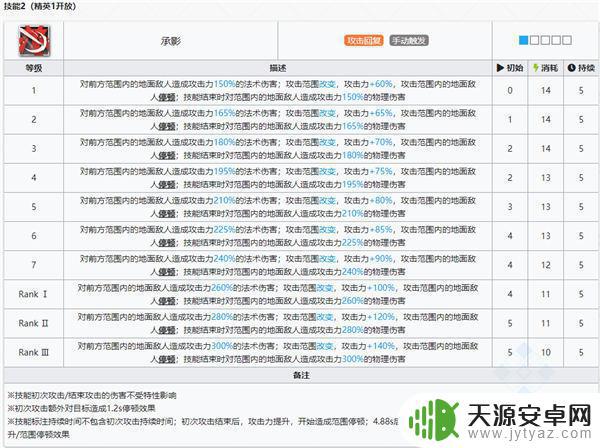600x448 pixels.
Task: Select the gray 手动触发 tag
Action: point(409,41)
